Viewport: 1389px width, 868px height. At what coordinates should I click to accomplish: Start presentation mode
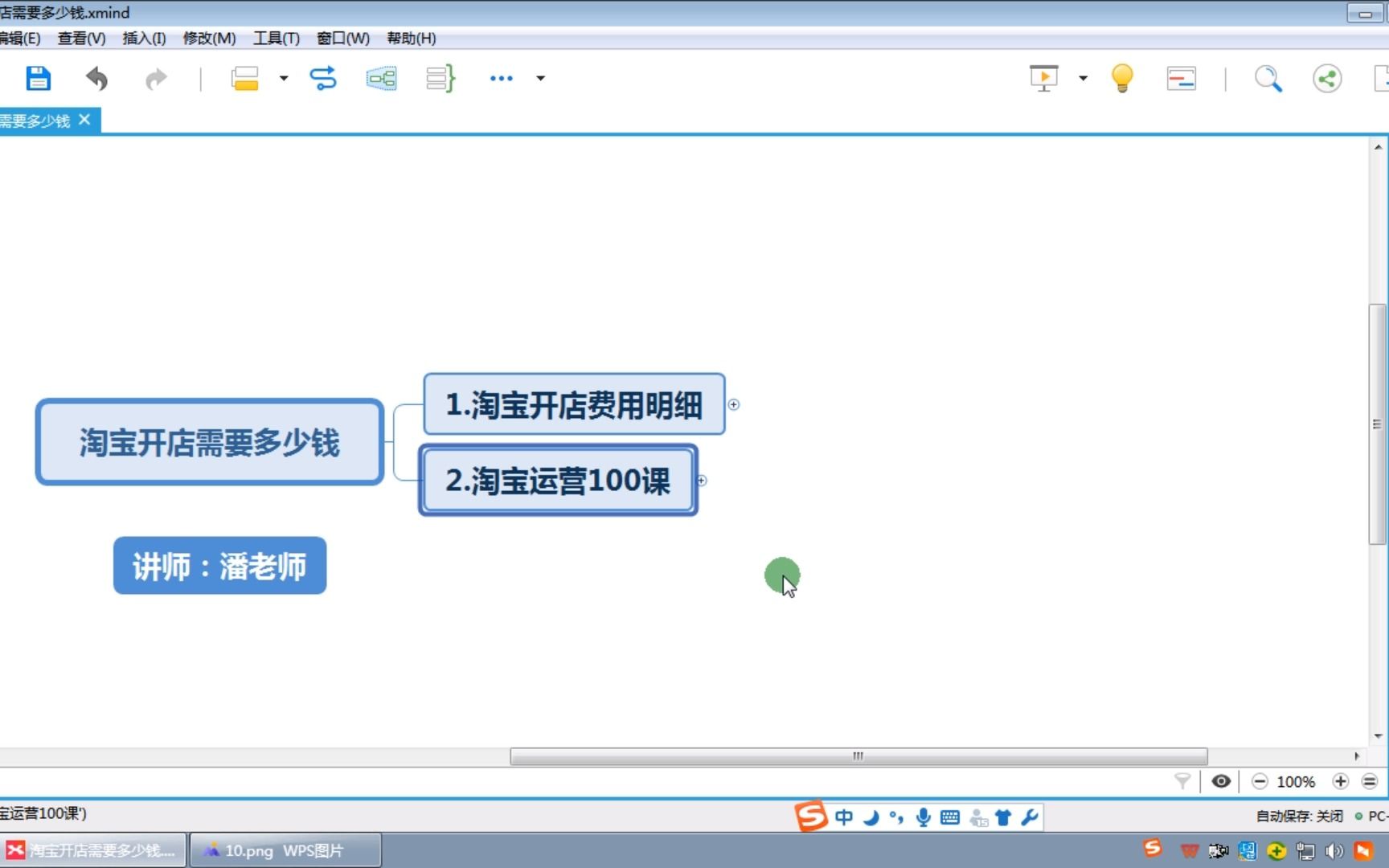point(1044,78)
